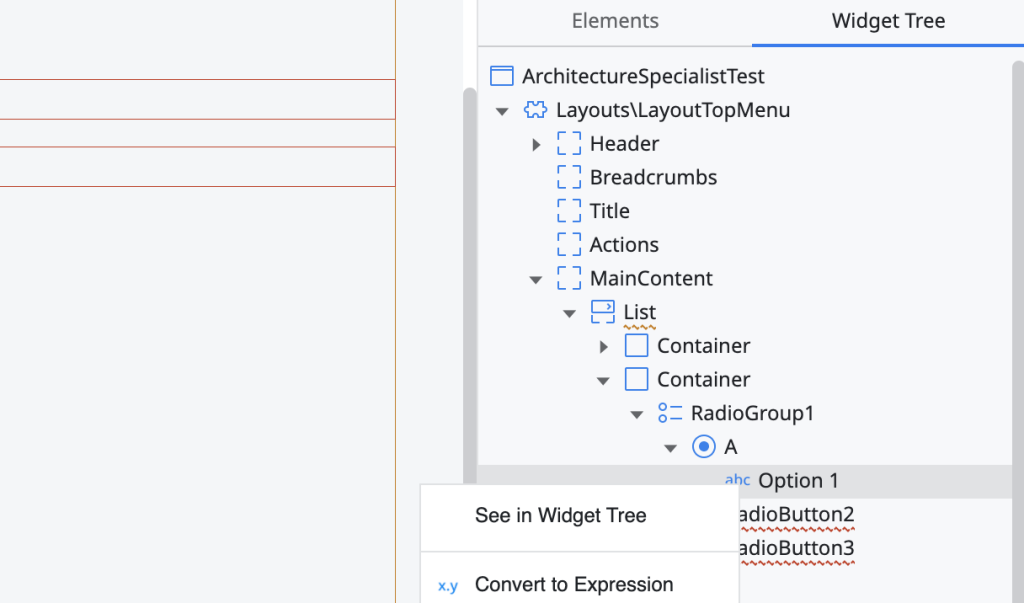Collapse the RadioGroup1 node
This screenshot has height=603, width=1024.
[637, 414]
